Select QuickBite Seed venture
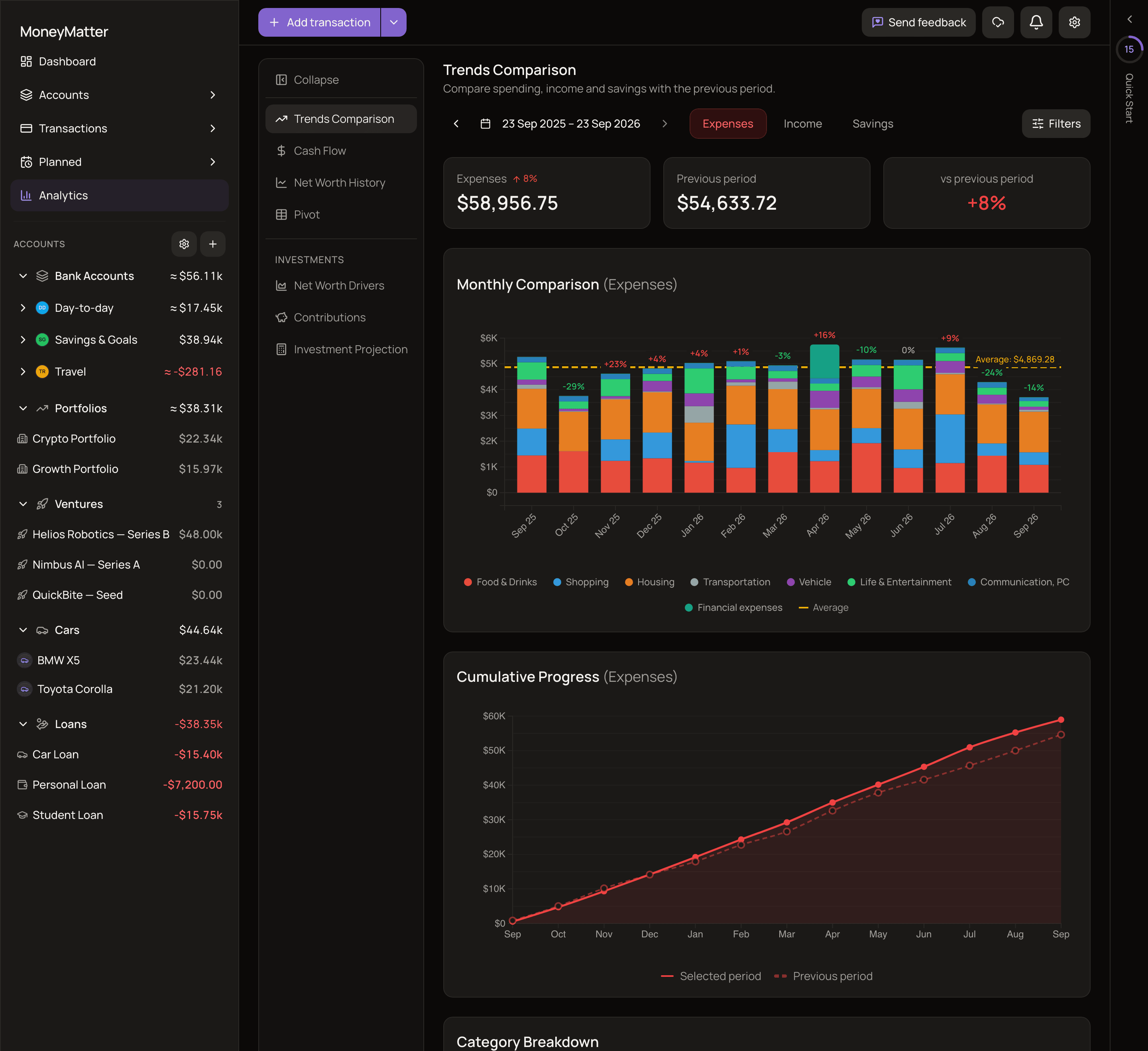1148x1051 pixels. coord(119,595)
